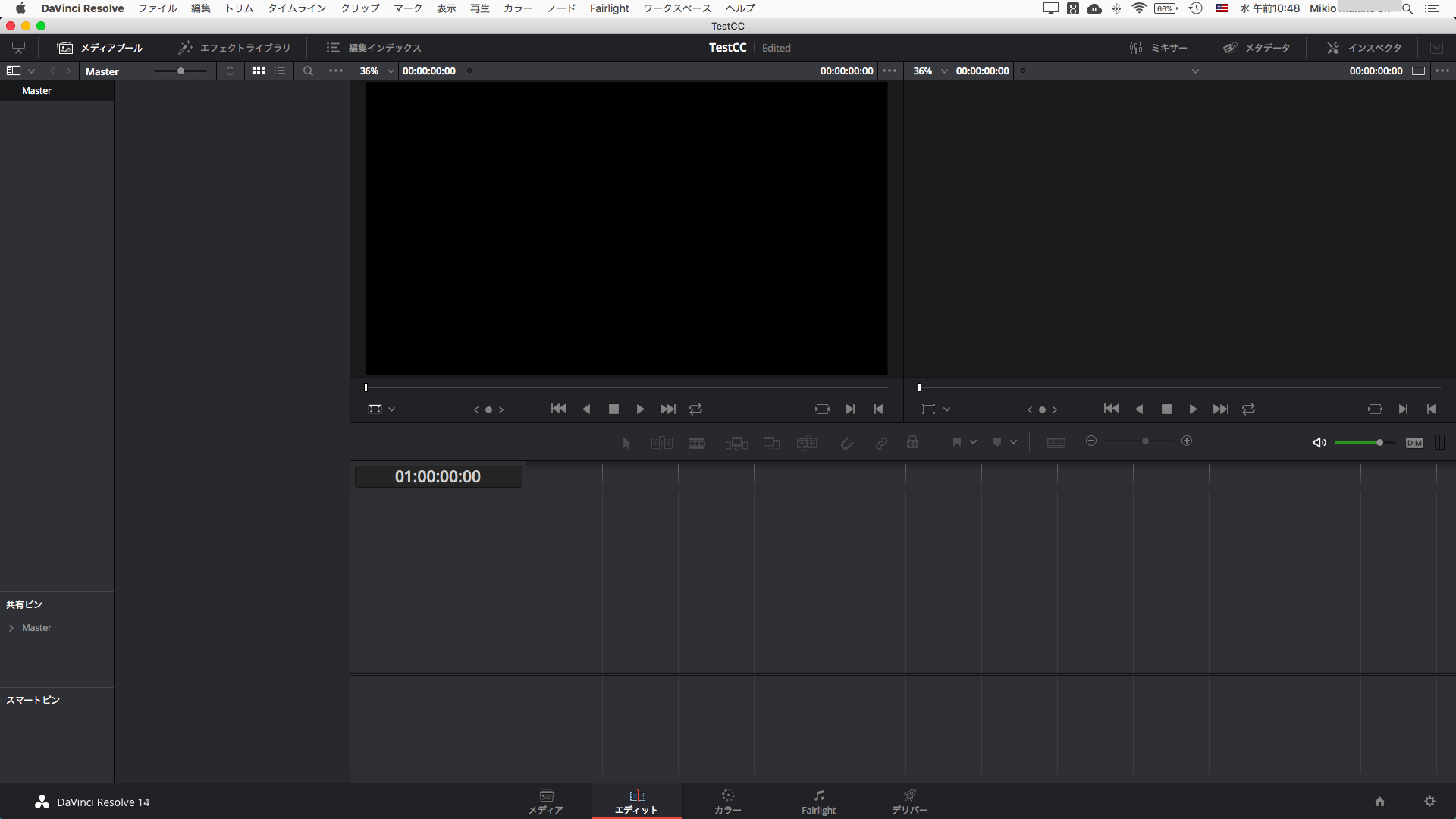This screenshot has width=1456, height=819.
Task: Open the Color page
Action: click(727, 802)
